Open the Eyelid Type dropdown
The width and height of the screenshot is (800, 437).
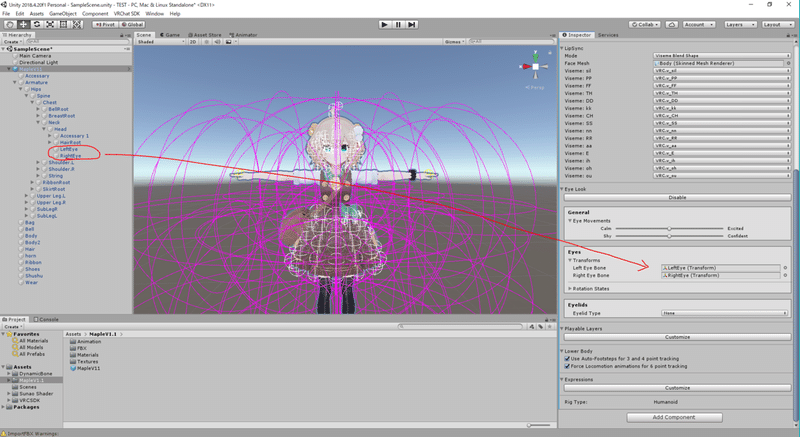point(724,313)
